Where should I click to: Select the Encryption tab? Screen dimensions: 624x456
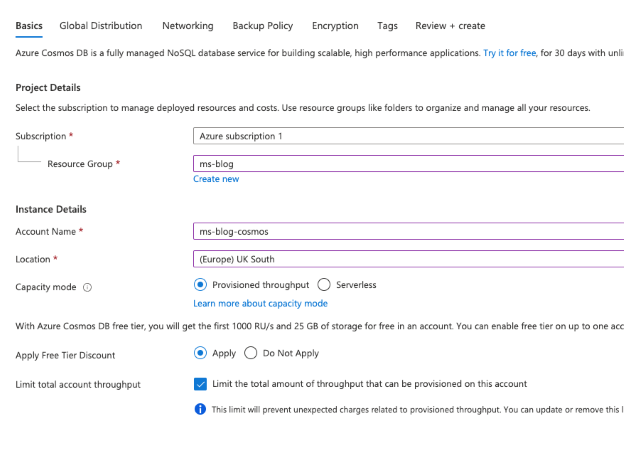click(x=335, y=26)
